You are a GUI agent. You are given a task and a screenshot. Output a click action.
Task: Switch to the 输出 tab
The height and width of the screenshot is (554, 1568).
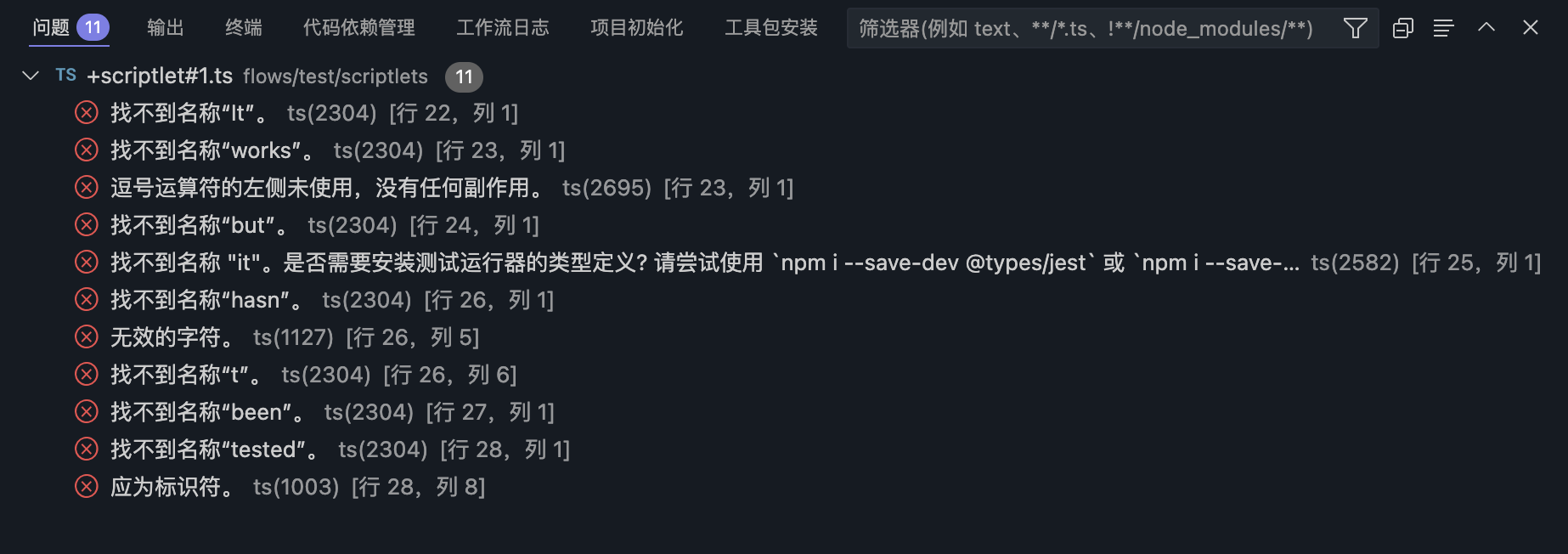165,28
